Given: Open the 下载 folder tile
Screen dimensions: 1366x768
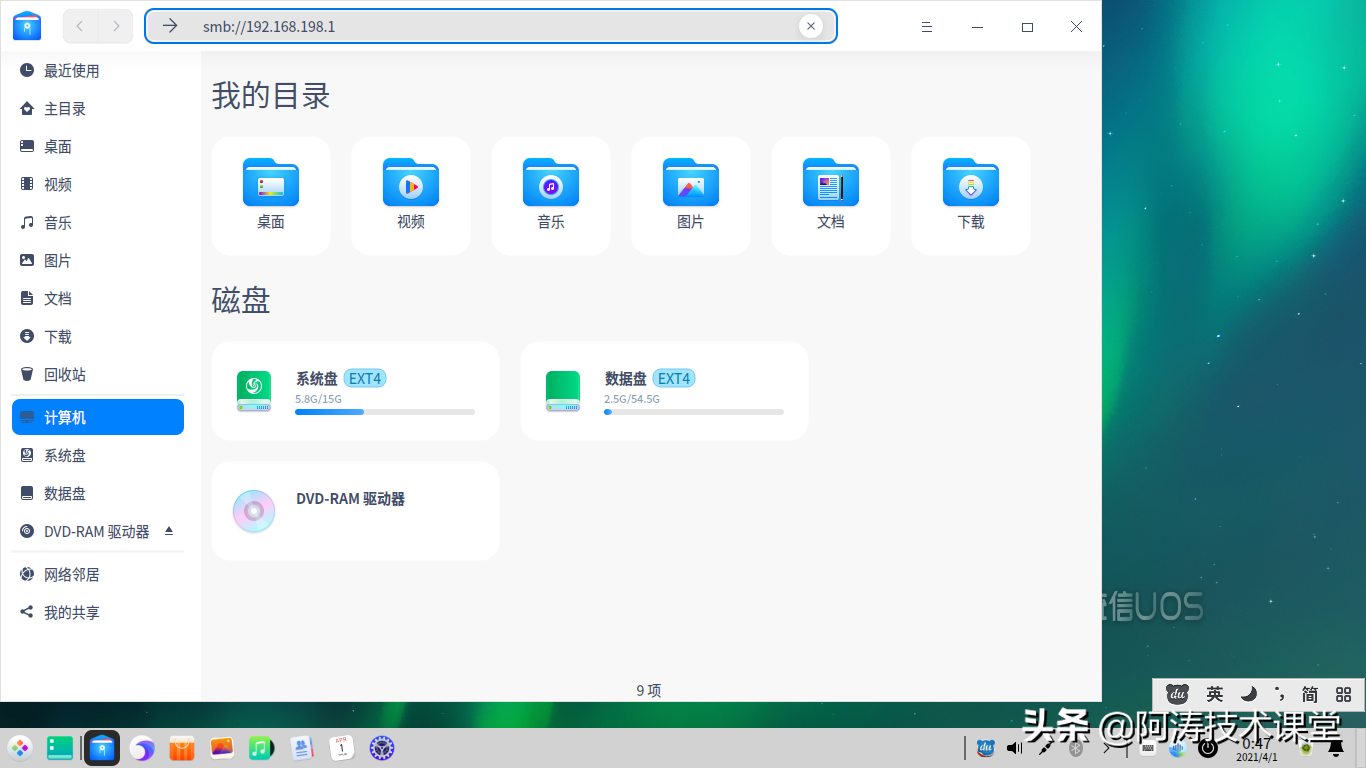Looking at the screenshot, I should 971,196.
